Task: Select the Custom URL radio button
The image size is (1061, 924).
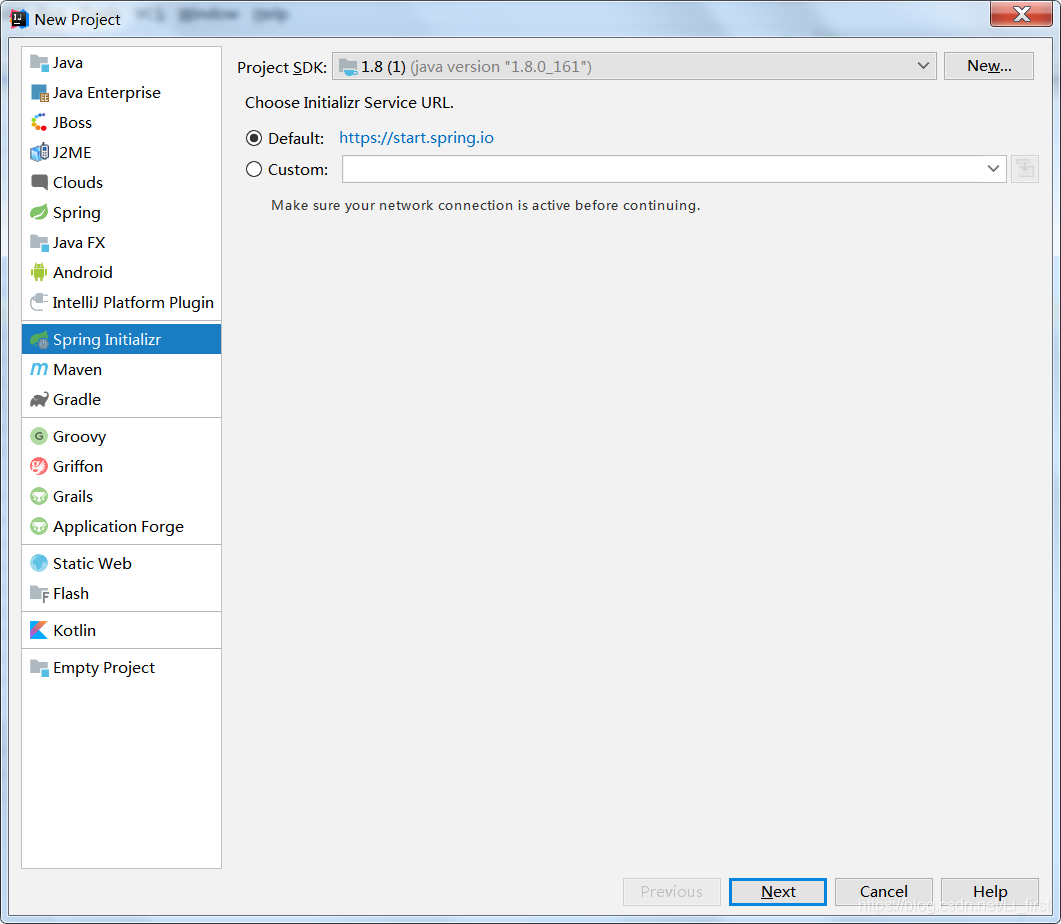Action: tap(254, 169)
